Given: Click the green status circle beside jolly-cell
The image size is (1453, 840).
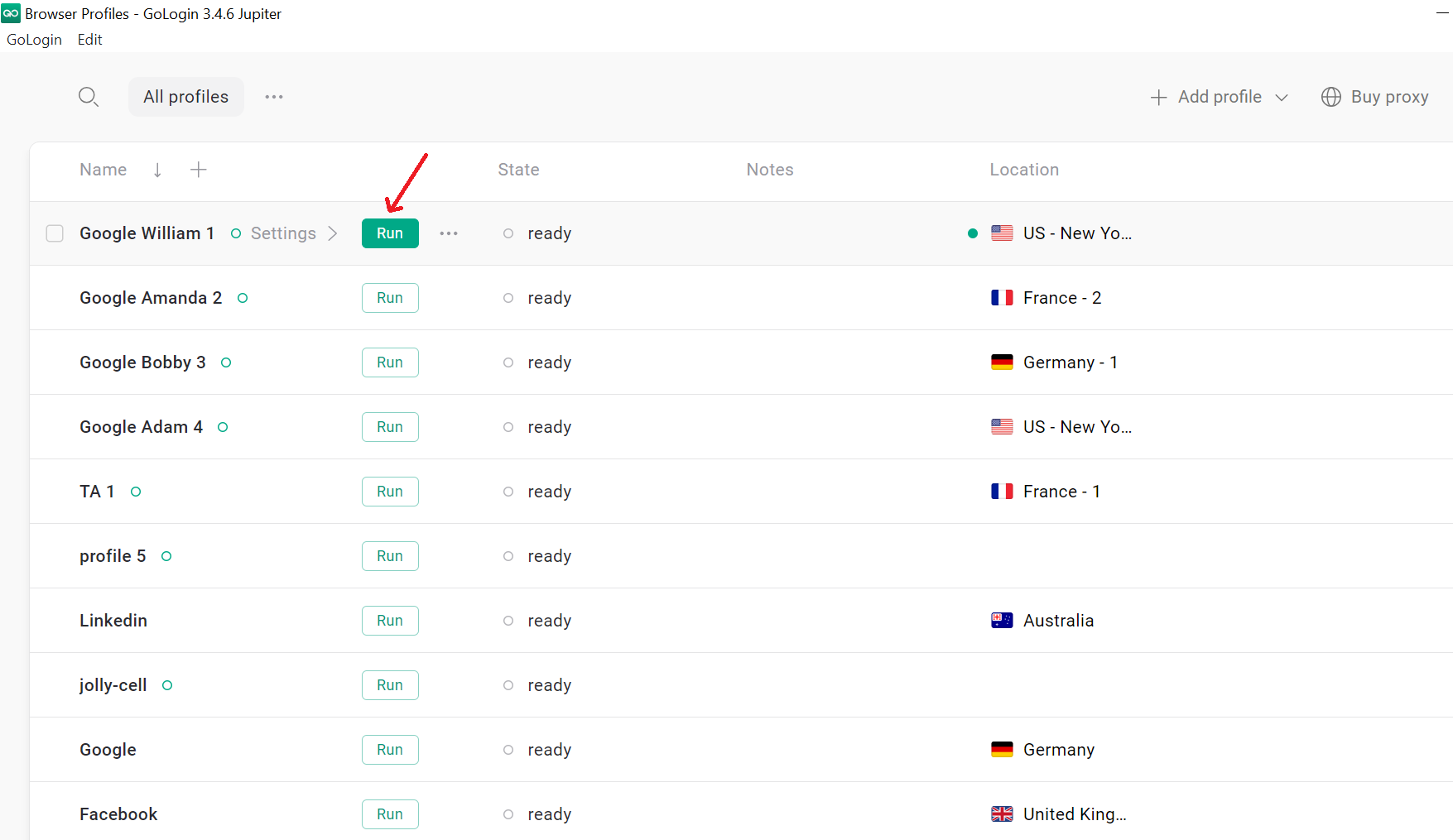Looking at the screenshot, I should click(167, 685).
